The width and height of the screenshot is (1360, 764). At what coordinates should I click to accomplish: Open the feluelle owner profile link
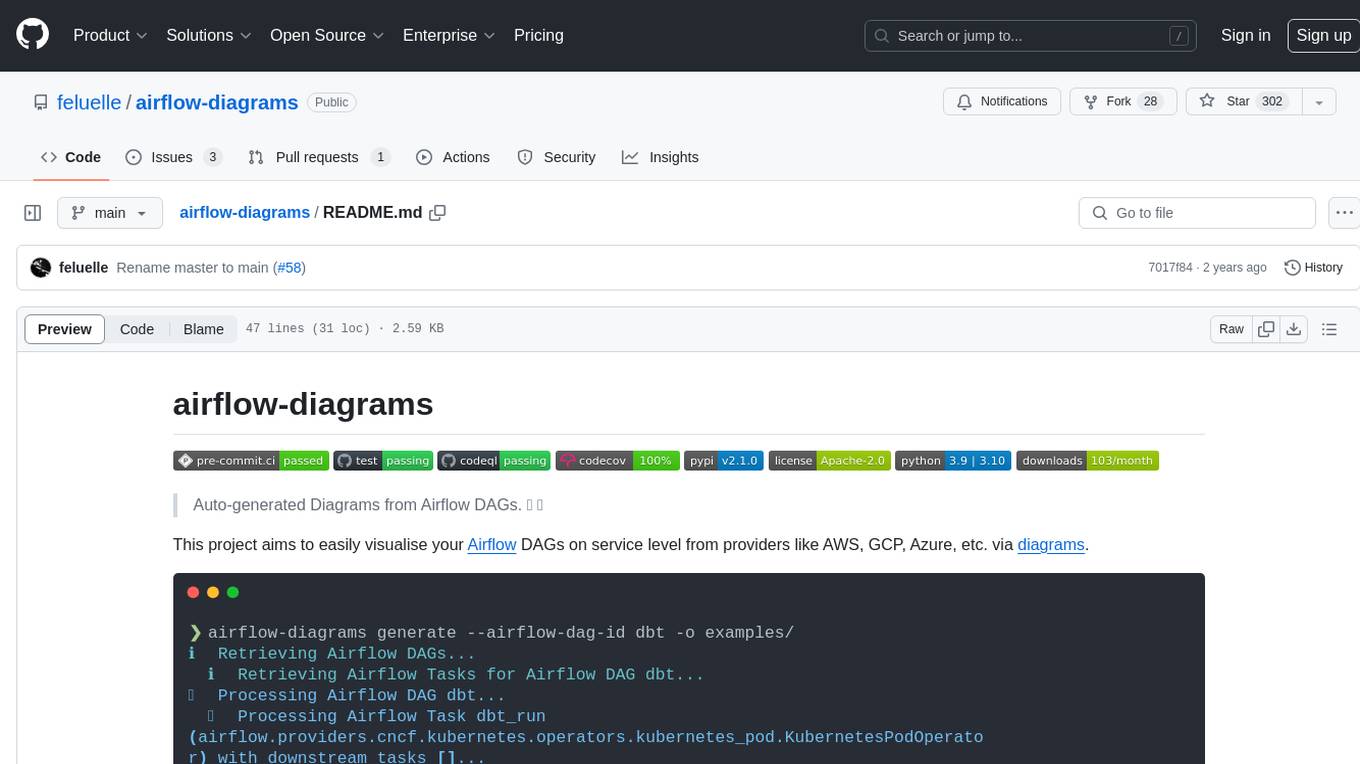[x=89, y=102]
